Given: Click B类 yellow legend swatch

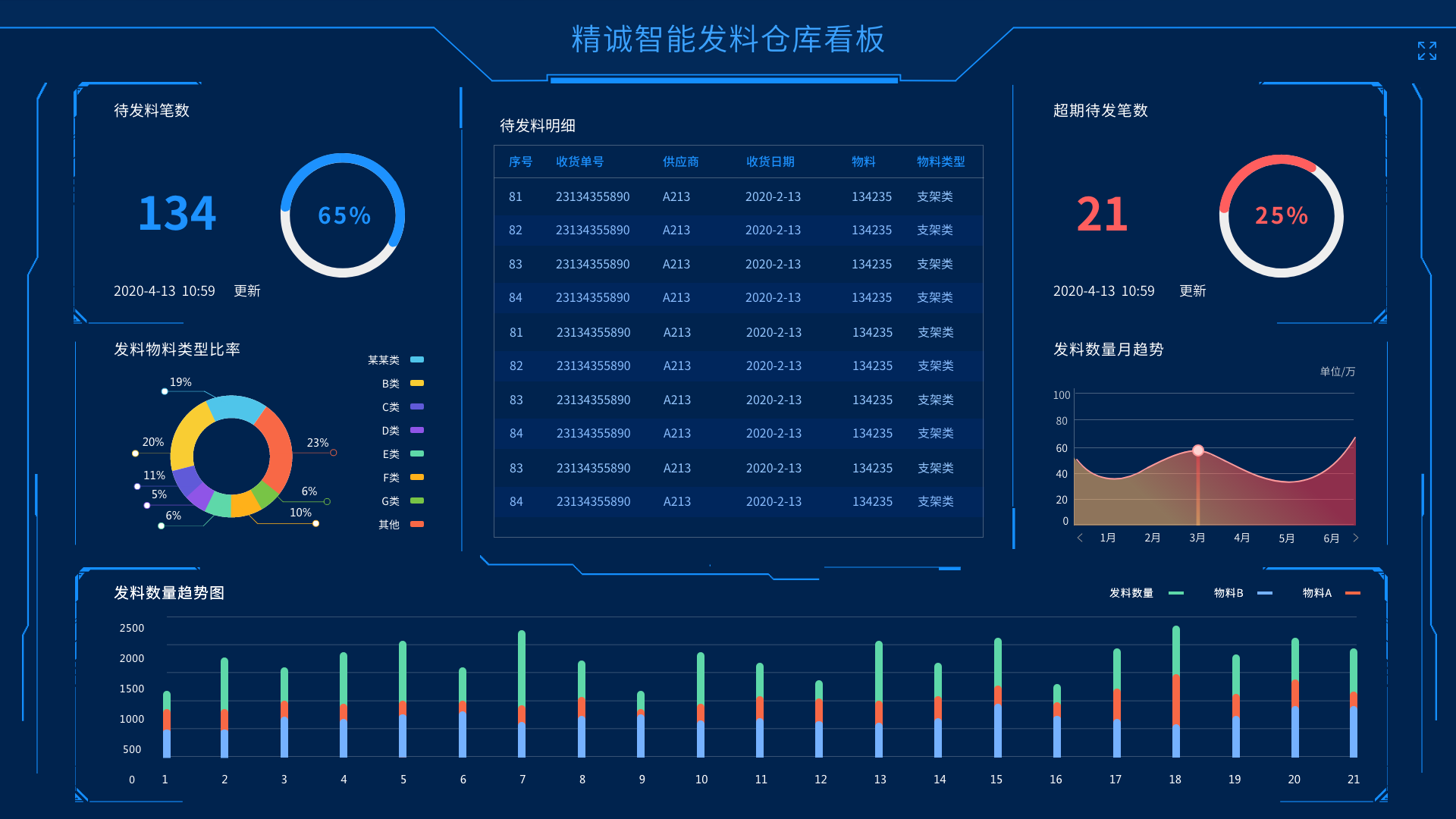Looking at the screenshot, I should [417, 383].
